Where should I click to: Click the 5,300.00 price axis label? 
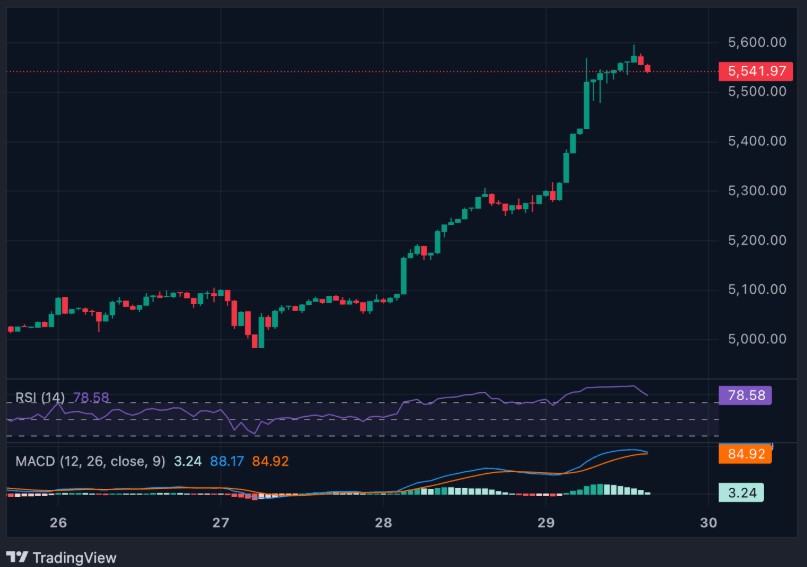tap(757, 190)
